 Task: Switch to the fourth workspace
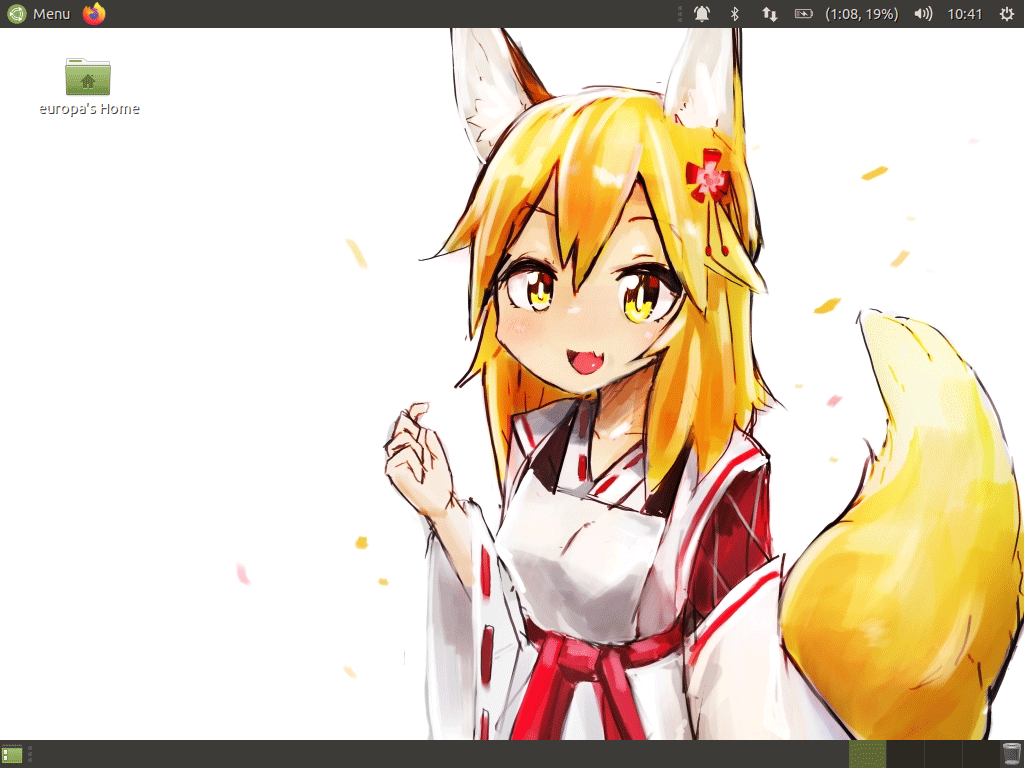coord(980,754)
